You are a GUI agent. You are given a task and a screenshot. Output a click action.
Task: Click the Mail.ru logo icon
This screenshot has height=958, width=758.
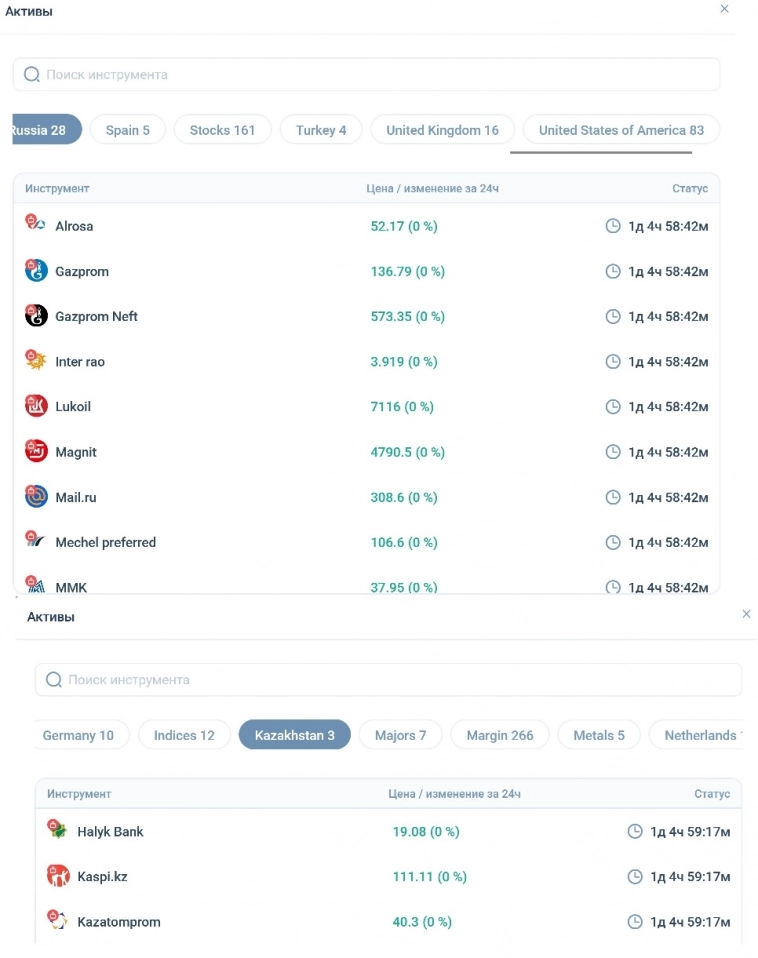[36, 497]
